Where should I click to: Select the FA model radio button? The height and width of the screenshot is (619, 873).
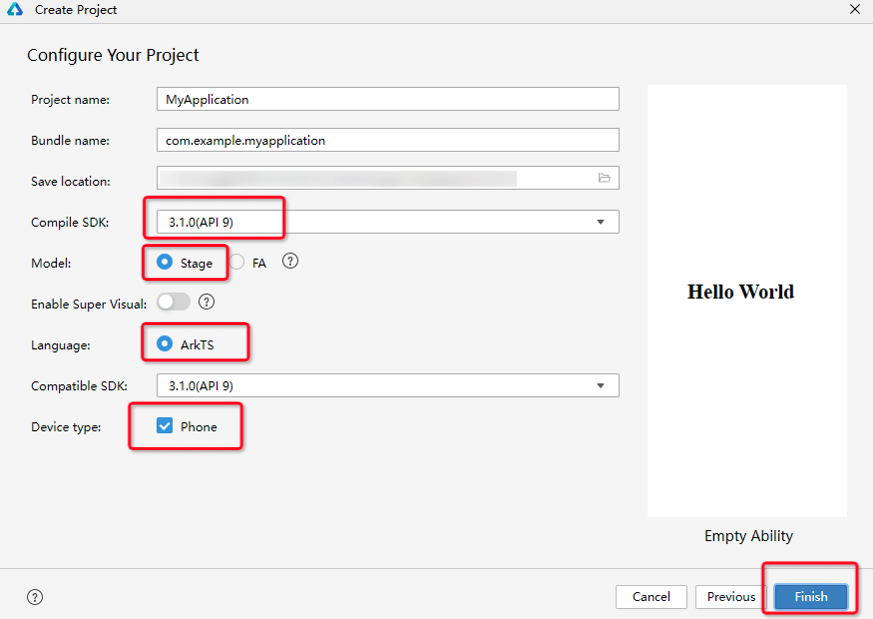pos(237,262)
